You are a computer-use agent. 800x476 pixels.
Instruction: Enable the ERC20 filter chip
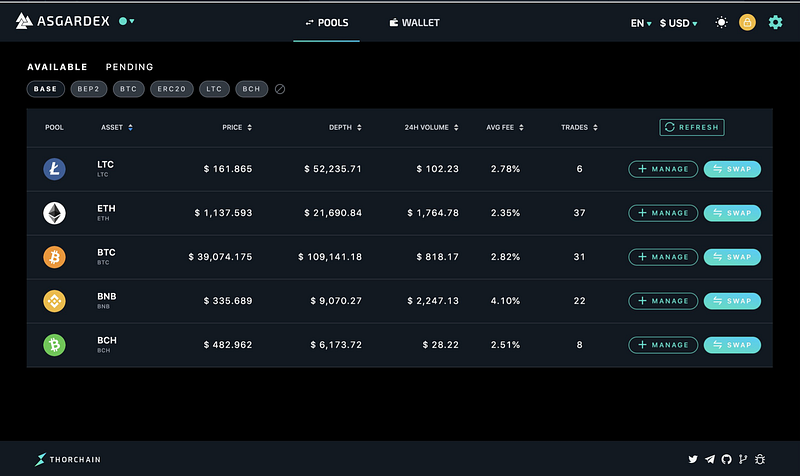(172, 89)
